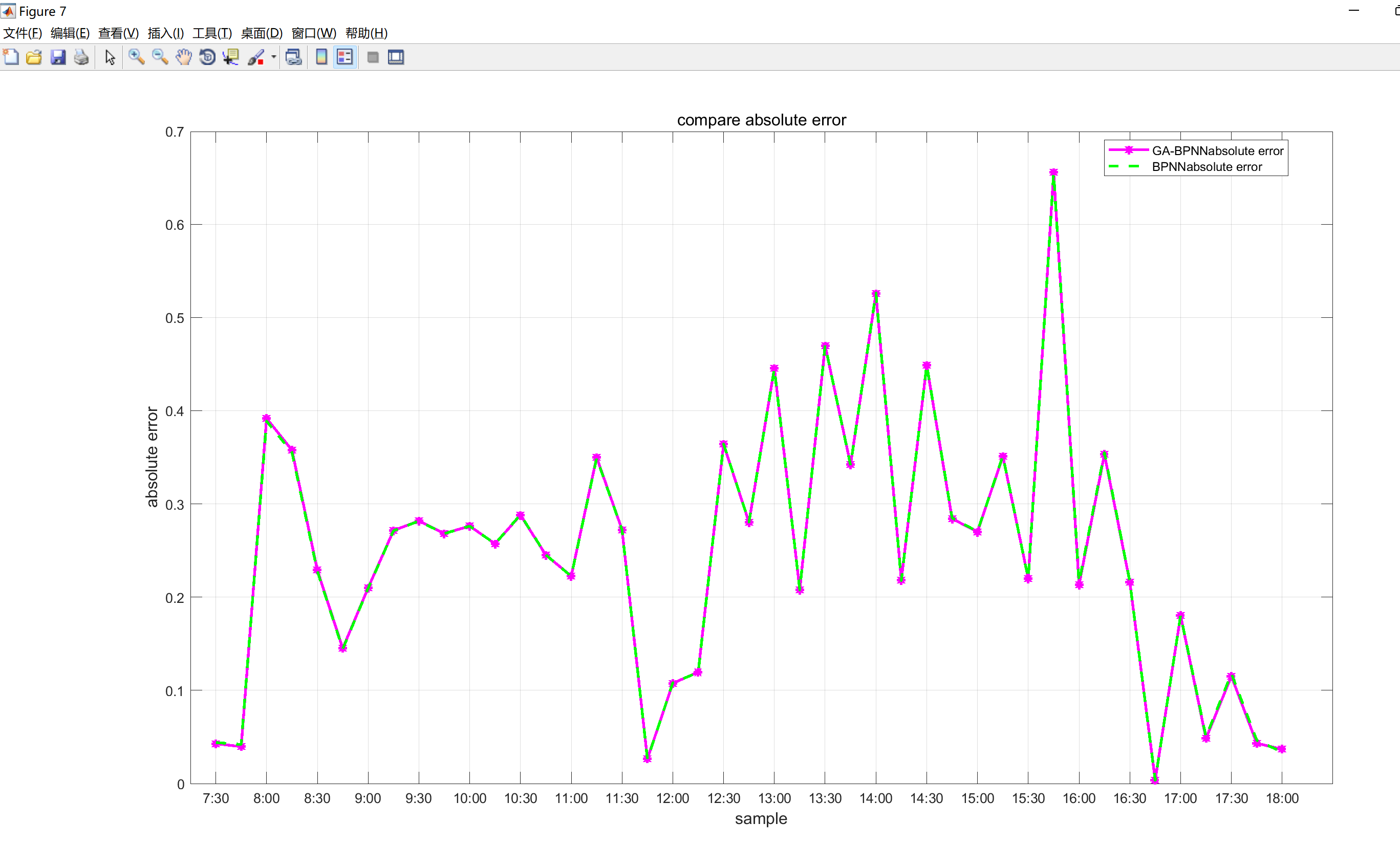Click the Link Plot button

[x=293, y=57]
